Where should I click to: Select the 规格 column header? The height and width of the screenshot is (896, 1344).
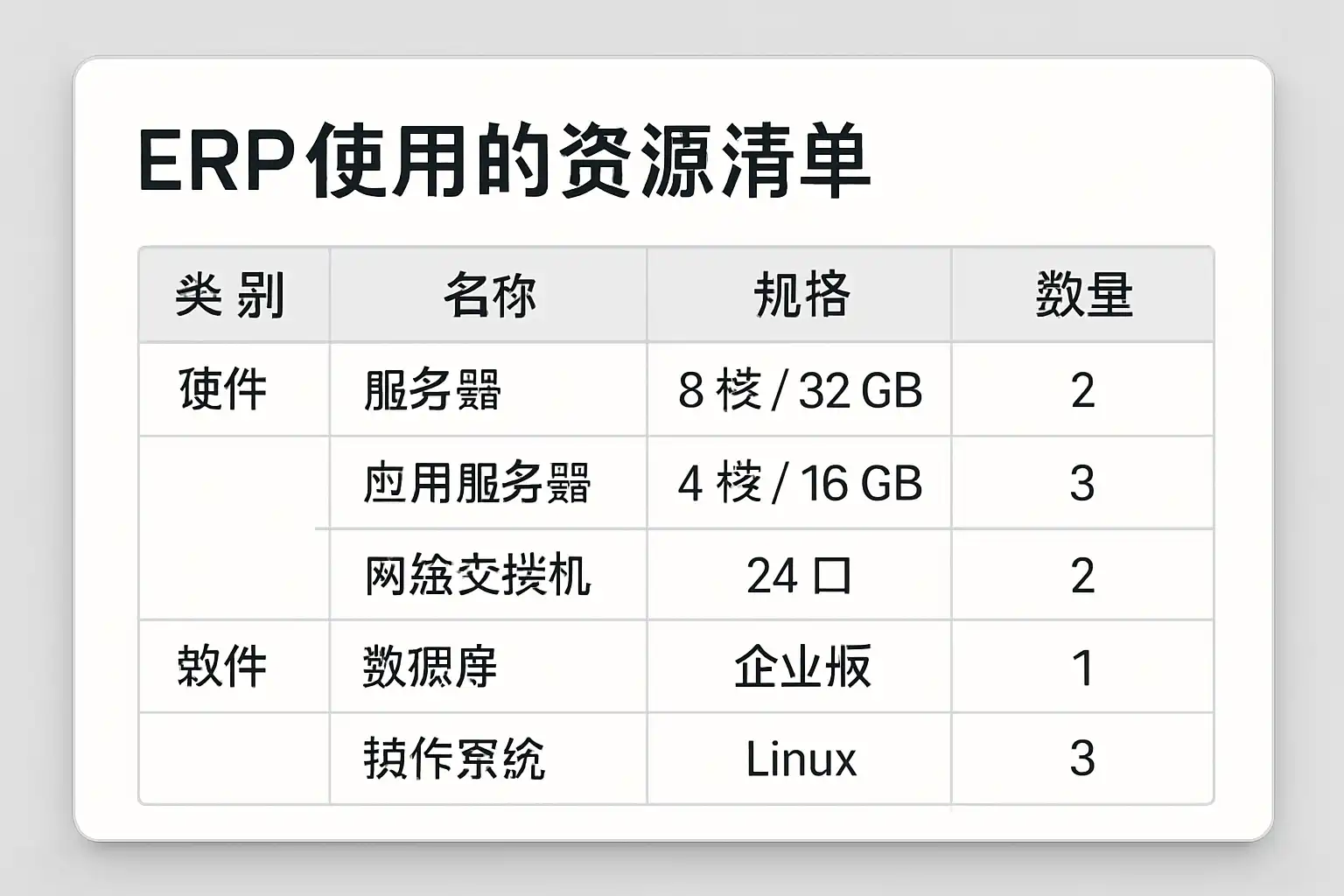coord(800,295)
